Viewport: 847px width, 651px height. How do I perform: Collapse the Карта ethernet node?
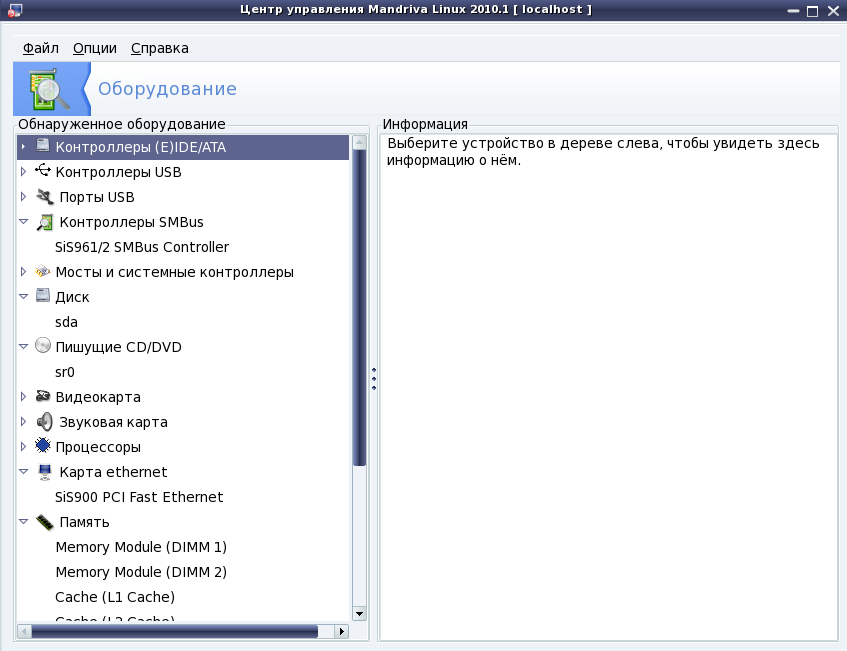(x=23, y=472)
